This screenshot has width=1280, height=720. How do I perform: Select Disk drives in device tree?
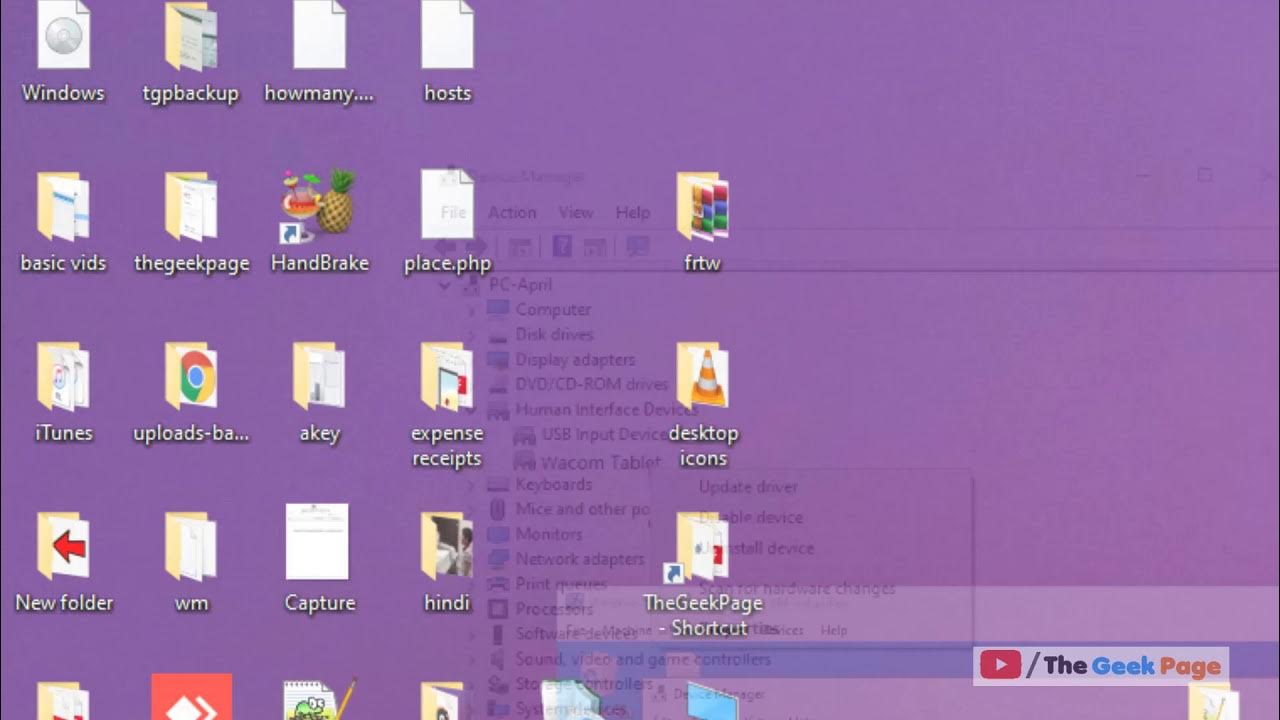pos(554,334)
